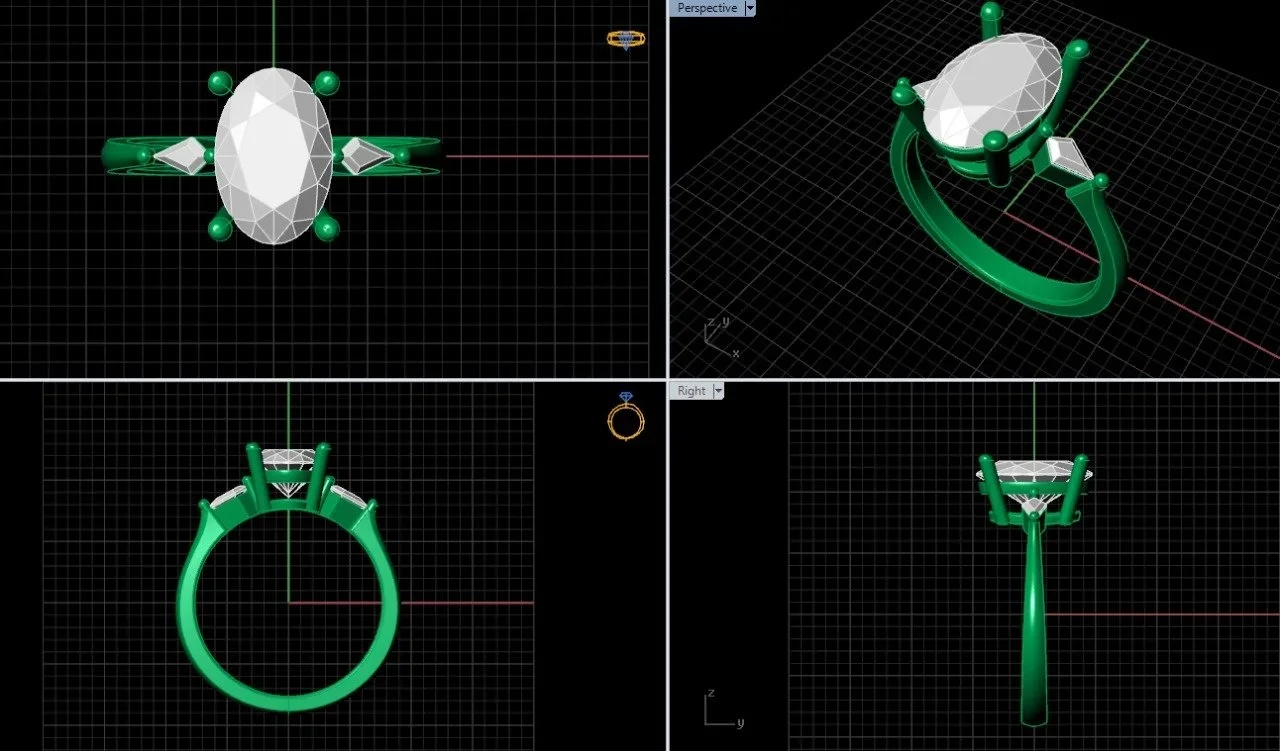Open the Right viewport dropdown arrow

click(718, 391)
